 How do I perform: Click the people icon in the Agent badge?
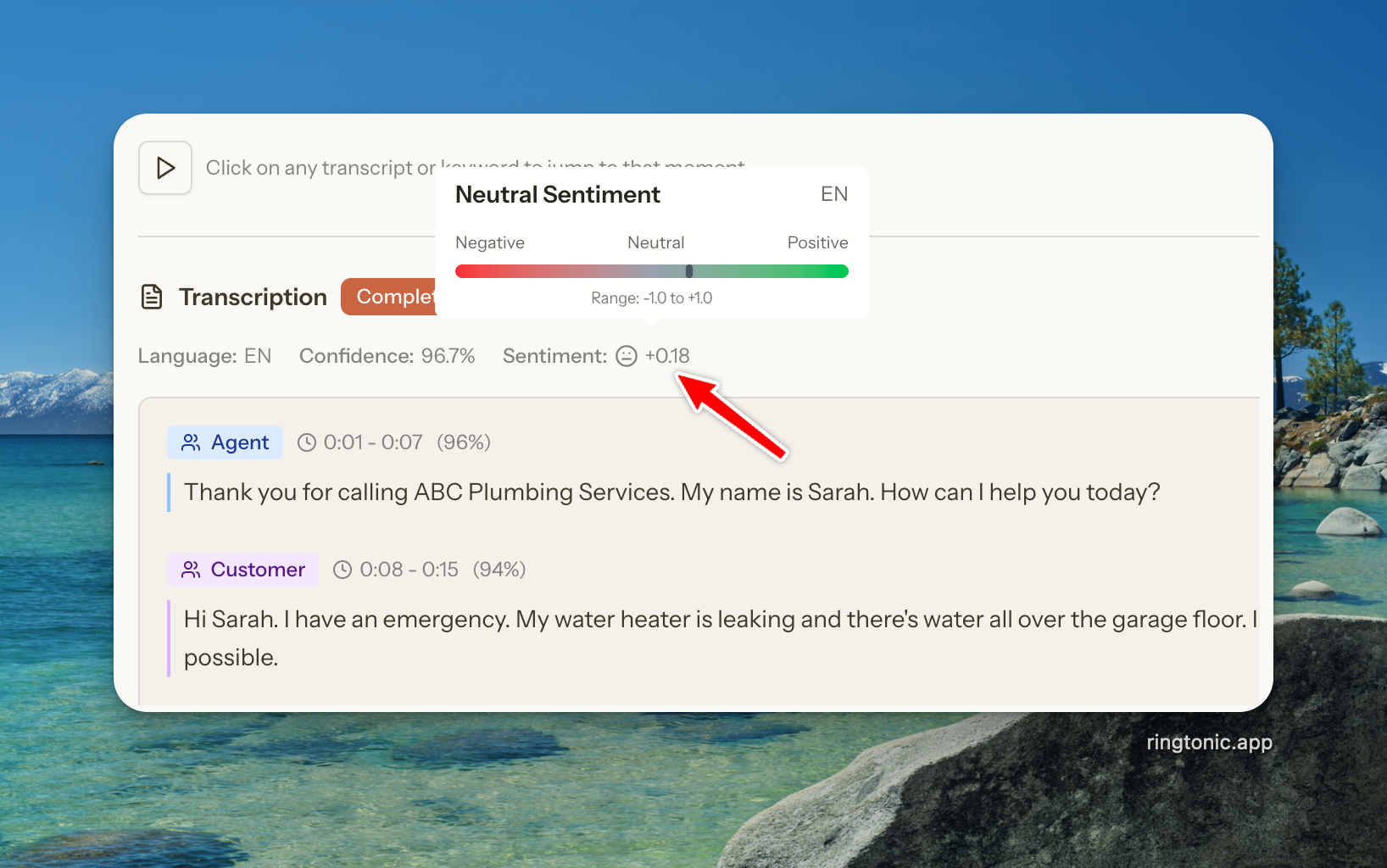pyautogui.click(x=191, y=442)
